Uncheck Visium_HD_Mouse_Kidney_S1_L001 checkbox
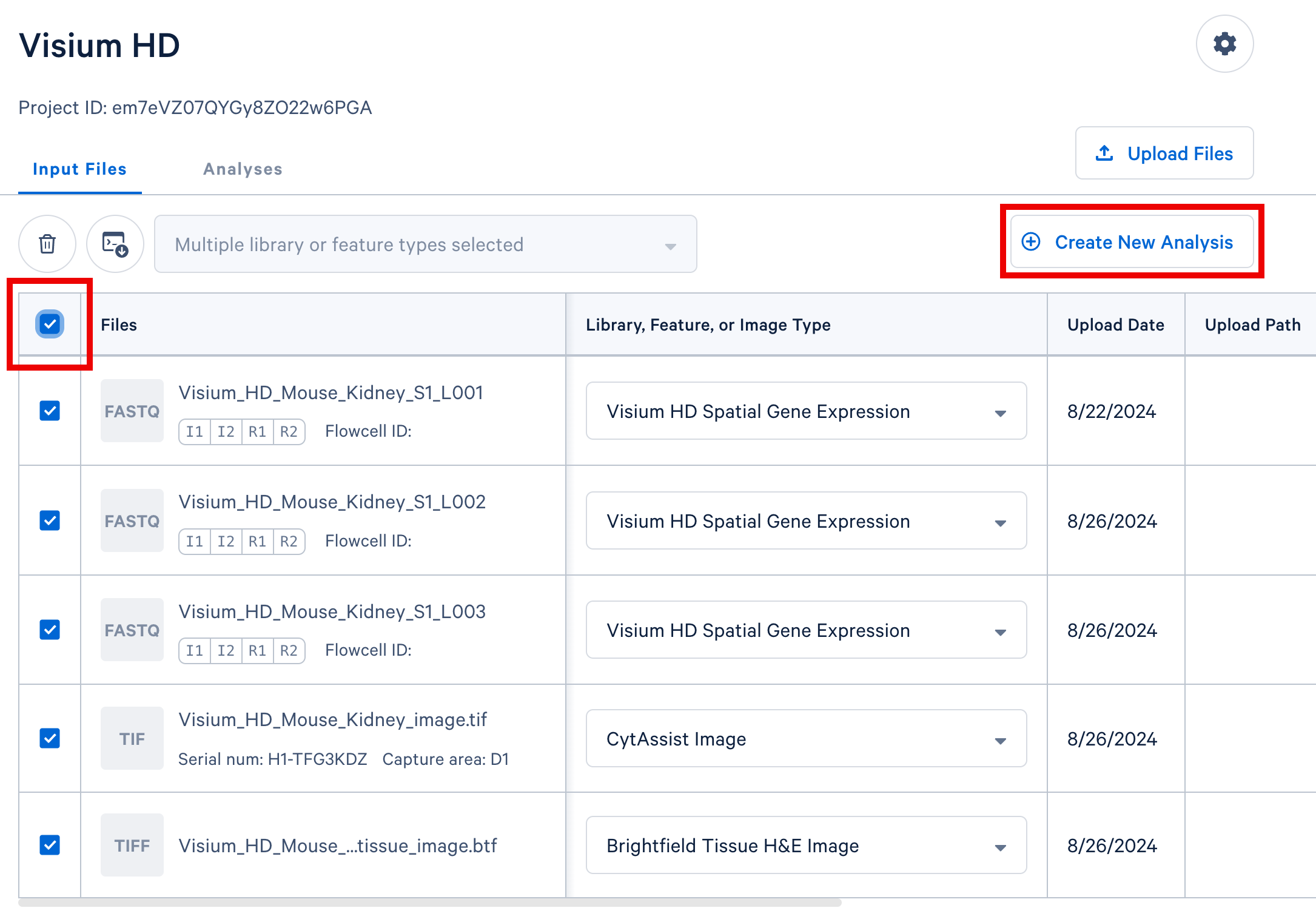 pos(50,411)
